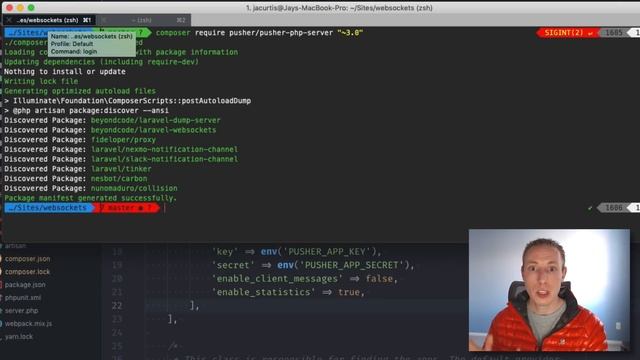Click the 'Profile: Default' line in the tab tooltip
This screenshot has height=360, width=640.
coord(72,44)
